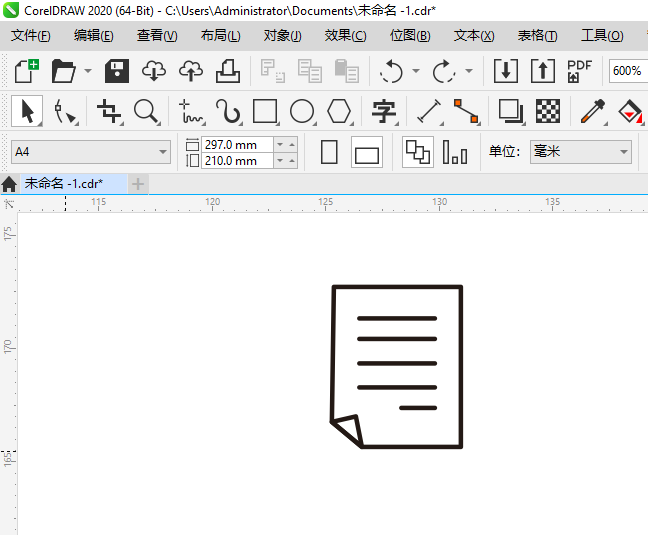Select the Crop tool
The height and width of the screenshot is (535, 648).
click(x=110, y=111)
